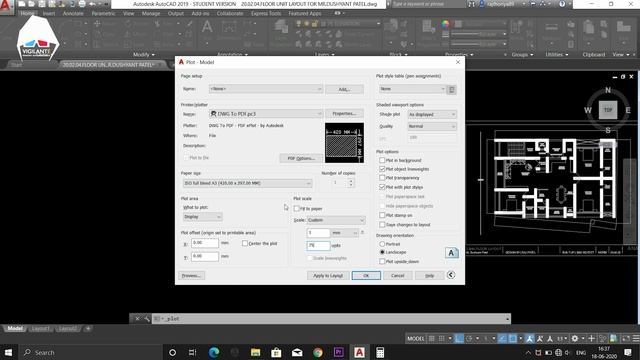Click Apply to Layout button
Image resolution: width=640 pixels, height=360 pixels.
[x=328, y=276]
